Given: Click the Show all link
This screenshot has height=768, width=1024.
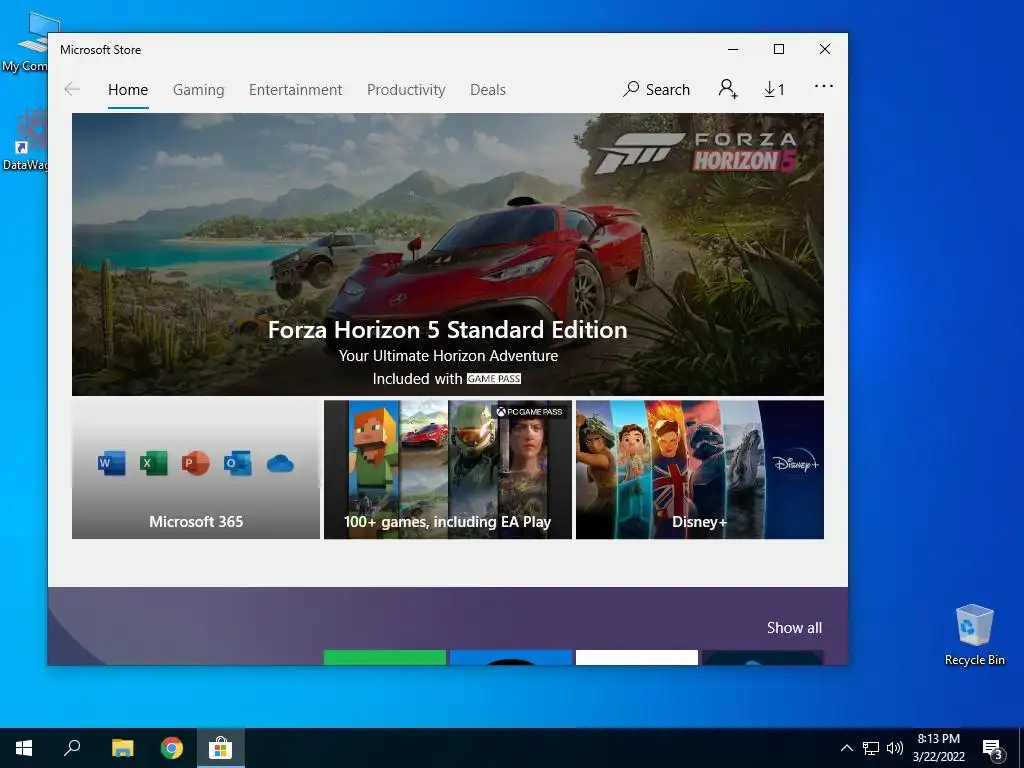Looking at the screenshot, I should tap(794, 628).
